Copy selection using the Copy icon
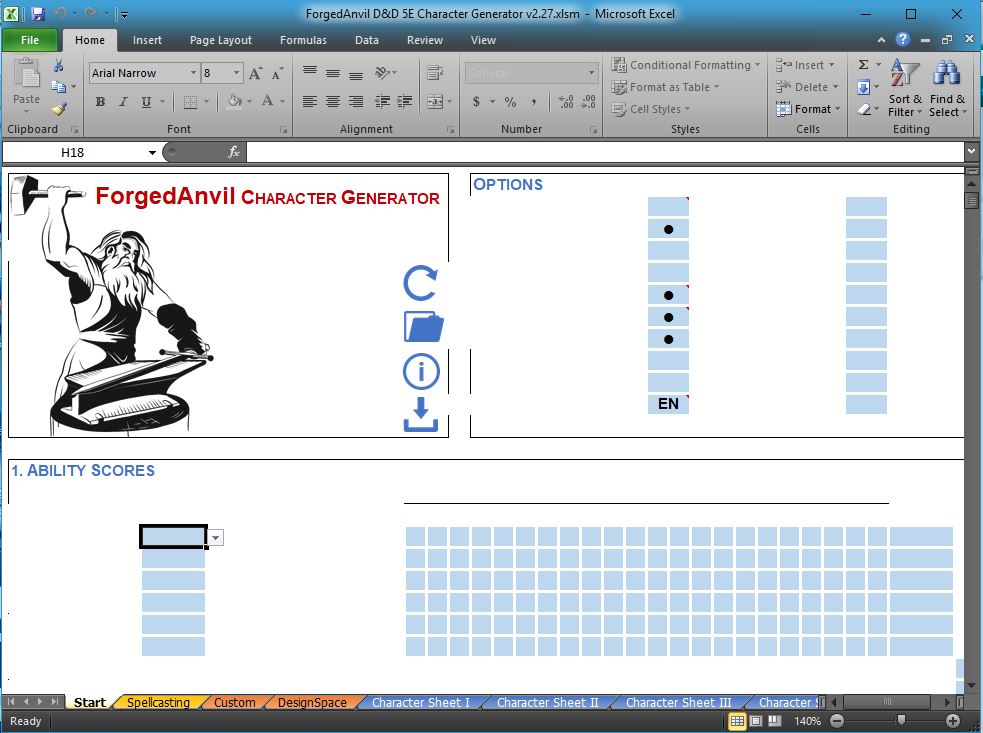Viewport: 983px width, 733px height. pyautogui.click(x=59, y=87)
